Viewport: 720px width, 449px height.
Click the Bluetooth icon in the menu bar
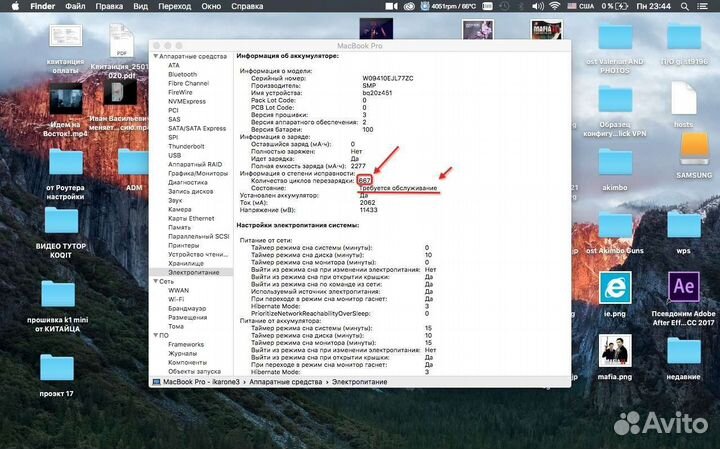coord(521,6)
